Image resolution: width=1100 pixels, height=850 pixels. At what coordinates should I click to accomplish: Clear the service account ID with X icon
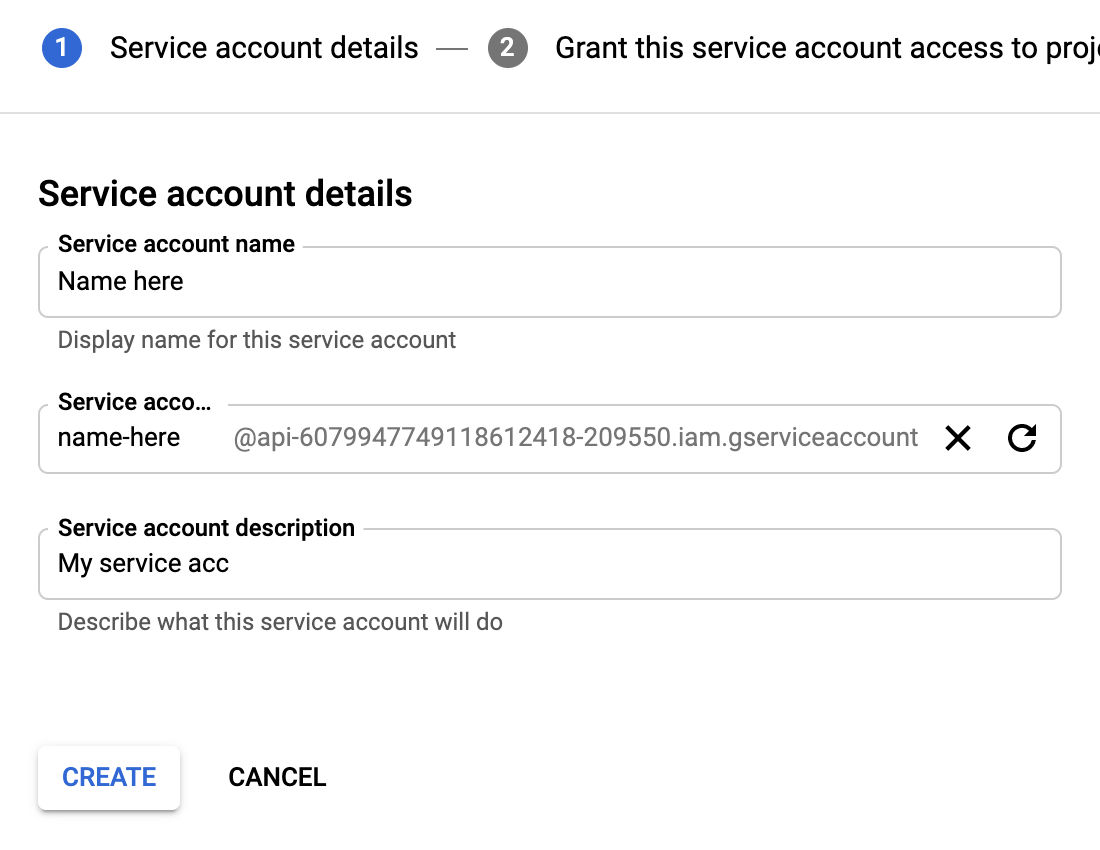click(x=958, y=438)
